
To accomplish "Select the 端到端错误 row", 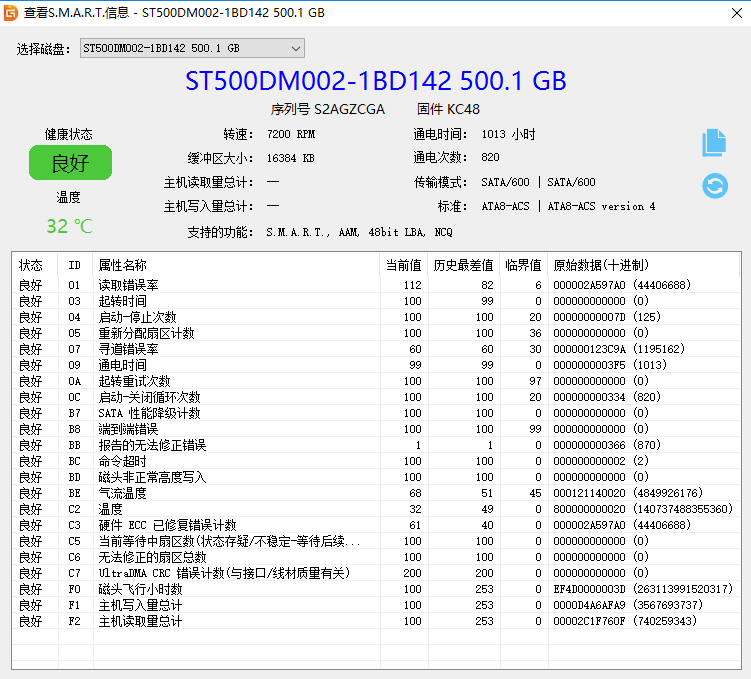I will click(376, 429).
